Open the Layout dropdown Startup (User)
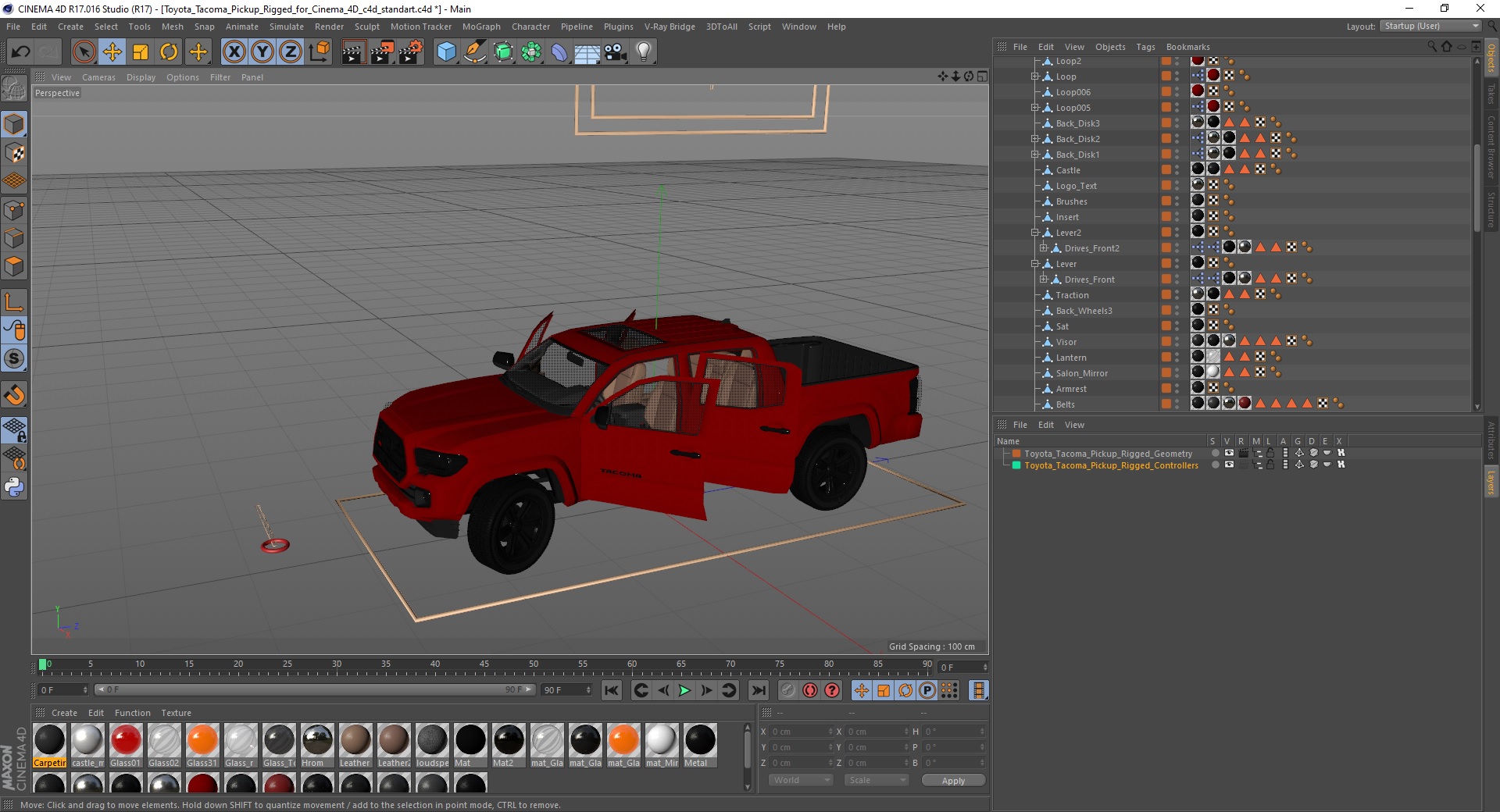Screen dimensions: 1500x812 1430,26
